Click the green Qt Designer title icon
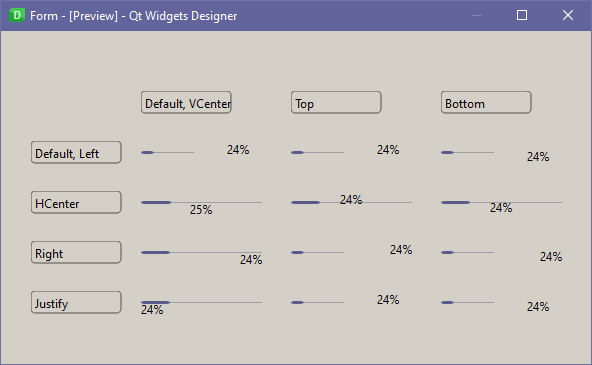 click(x=17, y=15)
